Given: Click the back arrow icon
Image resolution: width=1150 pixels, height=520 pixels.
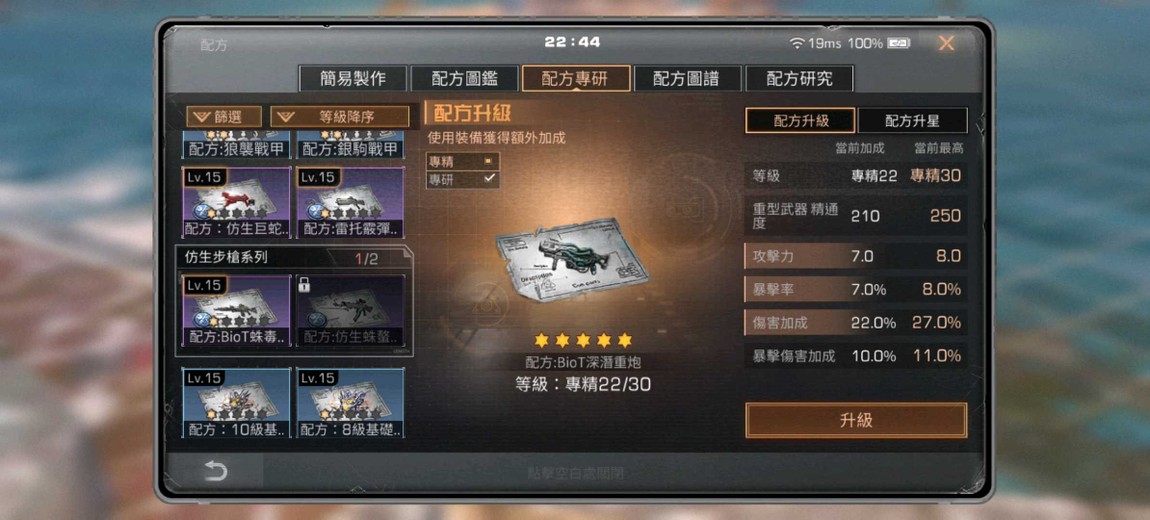Looking at the screenshot, I should point(216,472).
